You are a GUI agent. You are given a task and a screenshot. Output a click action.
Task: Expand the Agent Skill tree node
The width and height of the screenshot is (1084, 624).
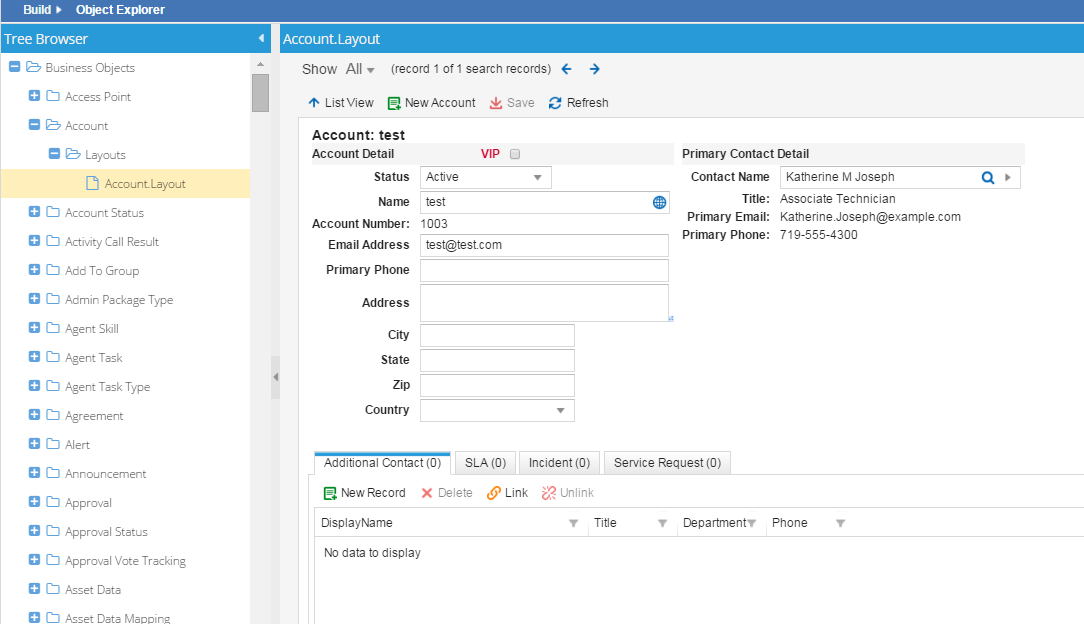click(x=35, y=328)
